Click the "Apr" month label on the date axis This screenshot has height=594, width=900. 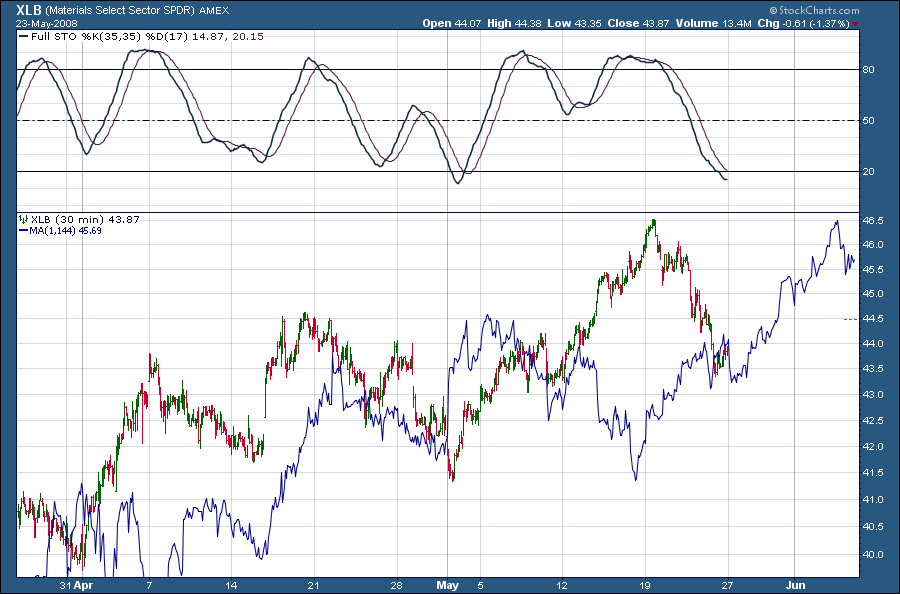84,586
